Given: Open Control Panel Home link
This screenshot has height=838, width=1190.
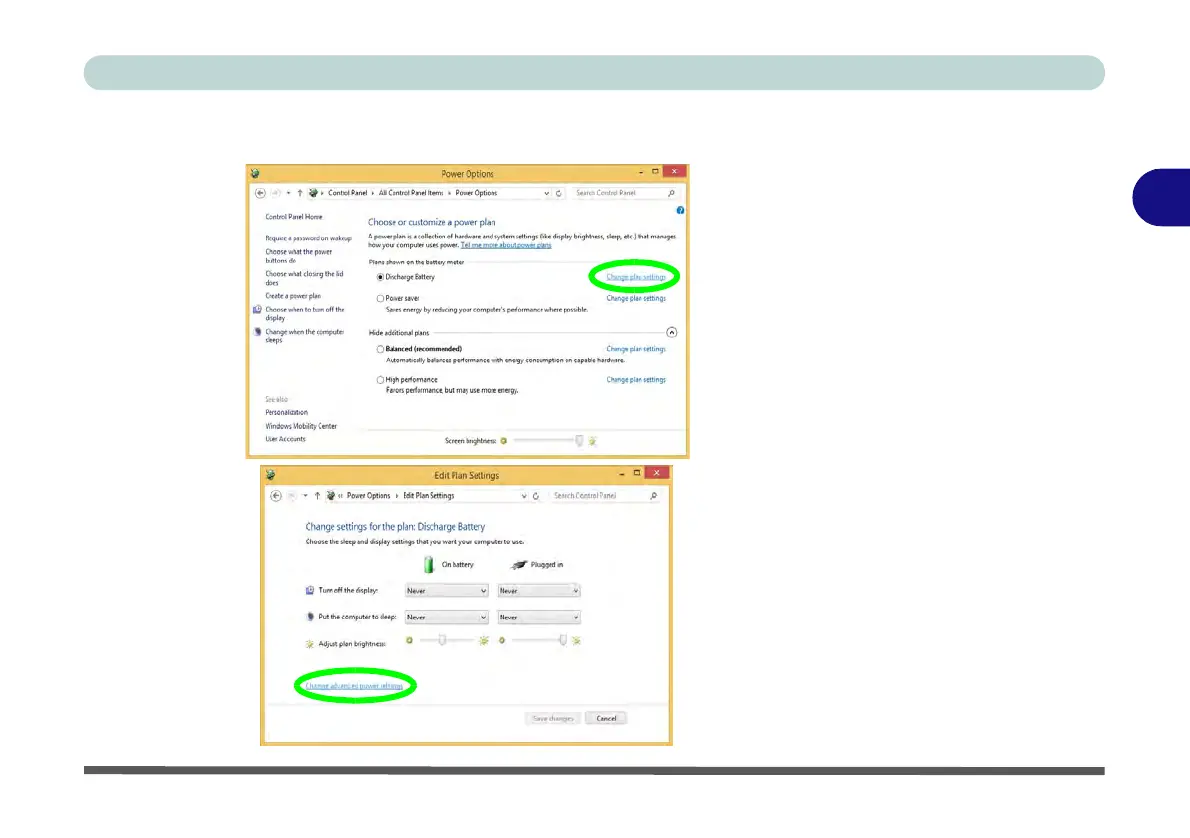Looking at the screenshot, I should (294, 217).
